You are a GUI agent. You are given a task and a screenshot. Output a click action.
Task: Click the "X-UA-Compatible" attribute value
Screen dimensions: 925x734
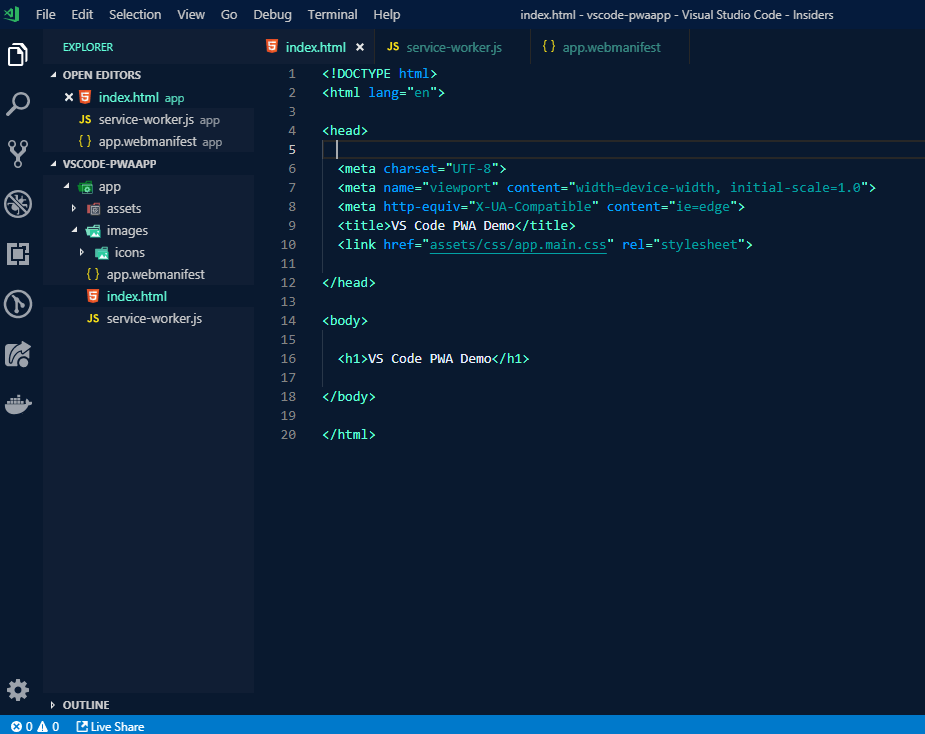pos(533,207)
